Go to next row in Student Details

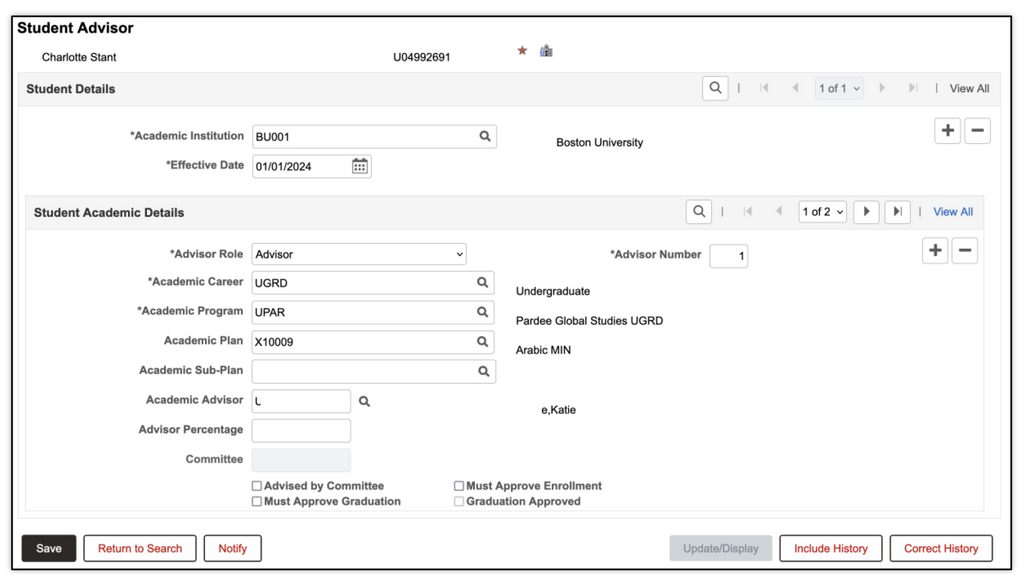pyautogui.click(x=882, y=88)
